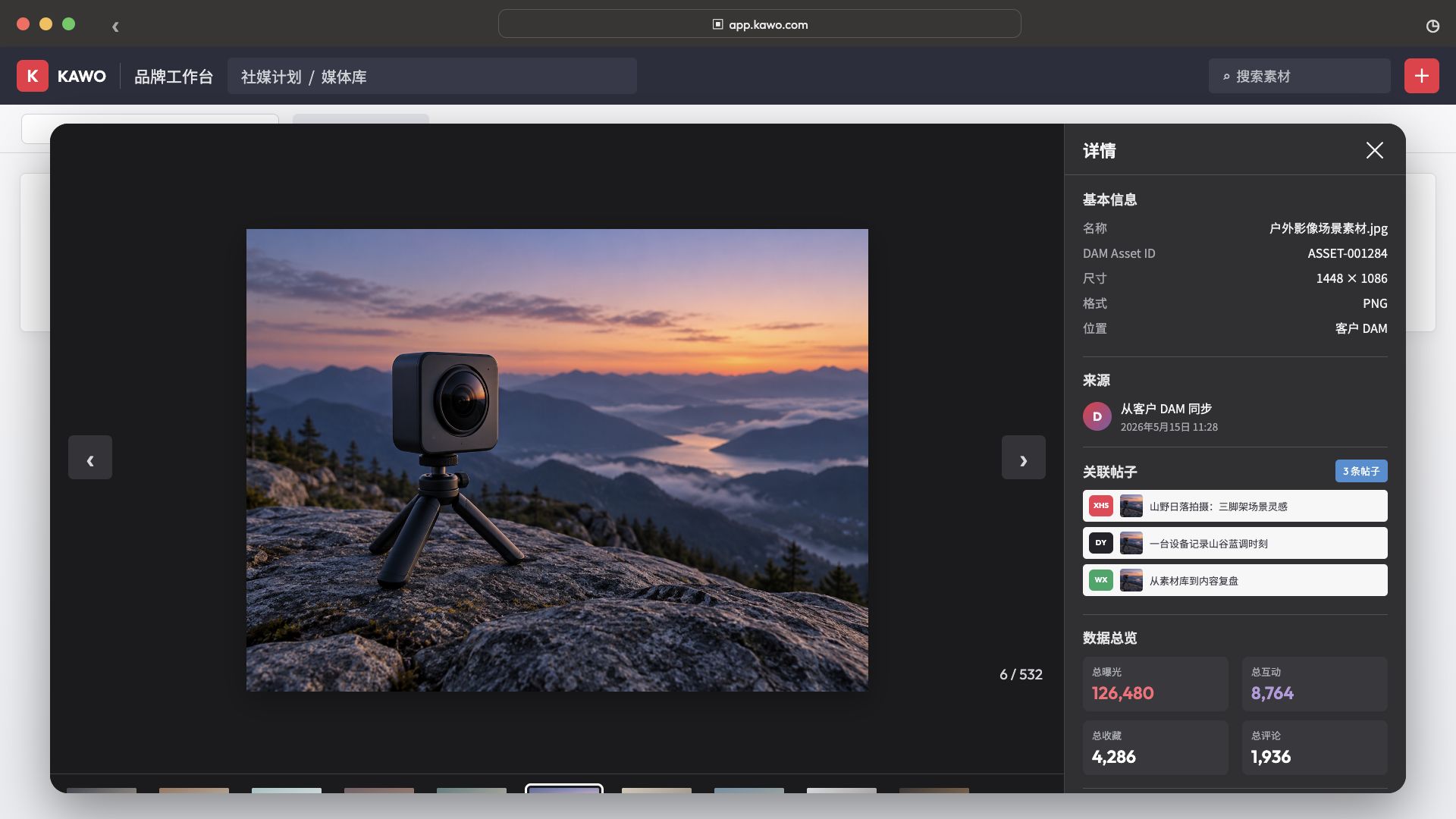Click the main camera sunset image
Image resolution: width=1456 pixels, height=819 pixels.
click(x=557, y=460)
